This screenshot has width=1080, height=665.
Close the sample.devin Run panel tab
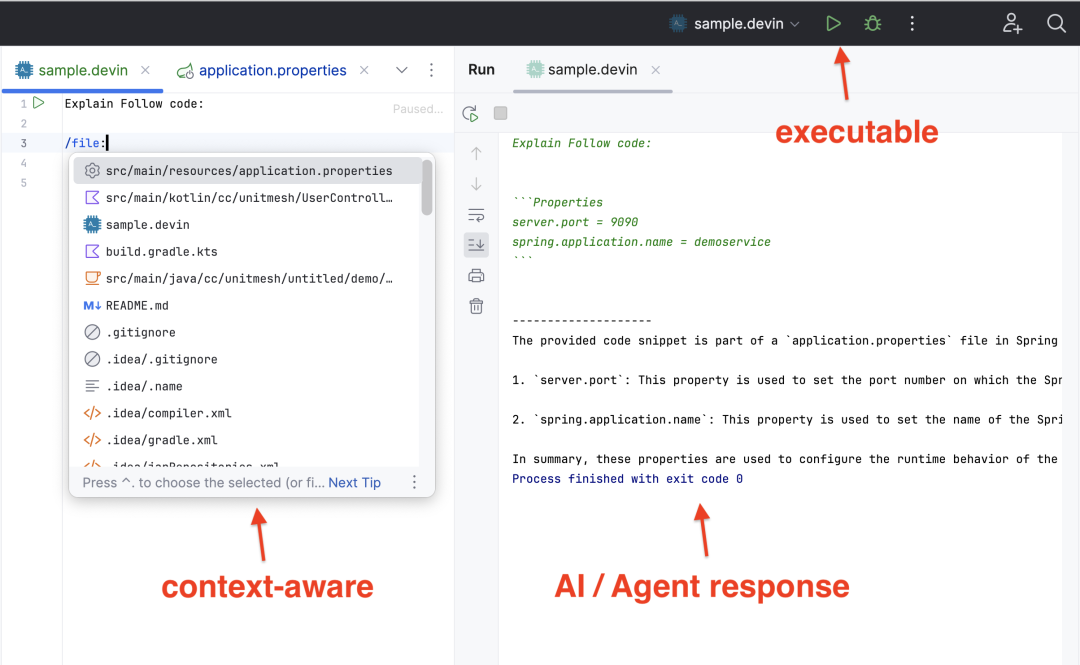(656, 70)
